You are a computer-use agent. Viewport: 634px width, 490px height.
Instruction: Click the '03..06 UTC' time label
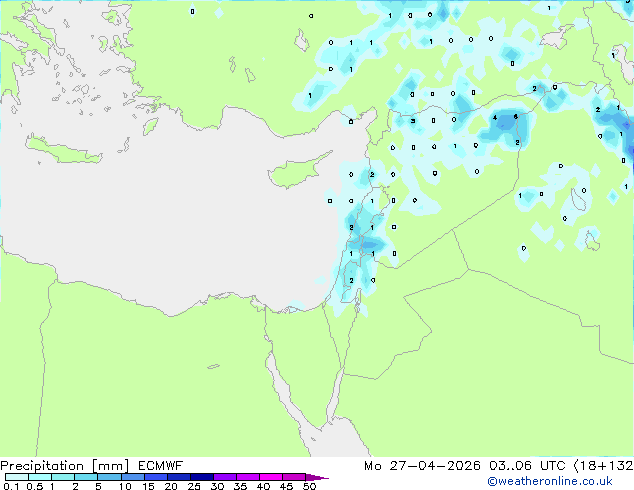[x=527, y=466]
